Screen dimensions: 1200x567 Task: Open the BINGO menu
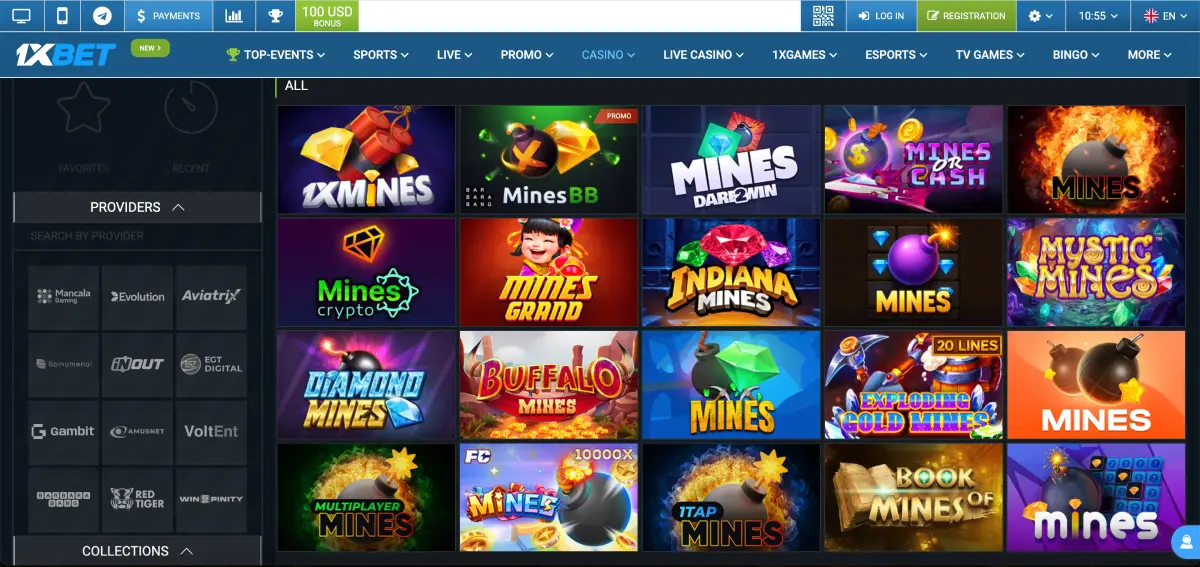tap(1076, 55)
